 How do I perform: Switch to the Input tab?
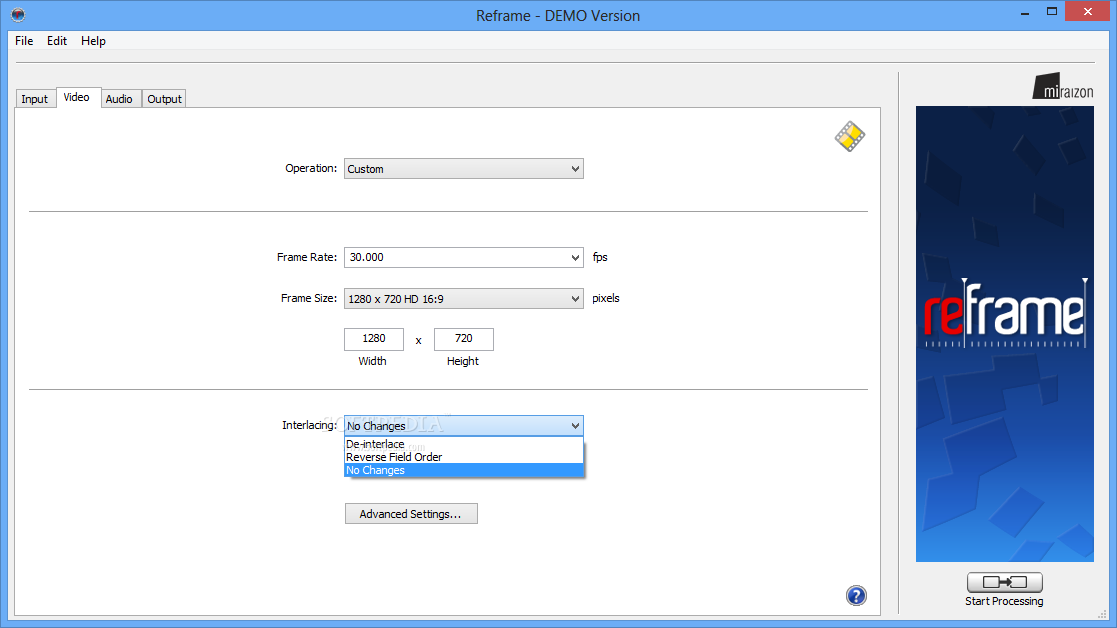point(34,99)
